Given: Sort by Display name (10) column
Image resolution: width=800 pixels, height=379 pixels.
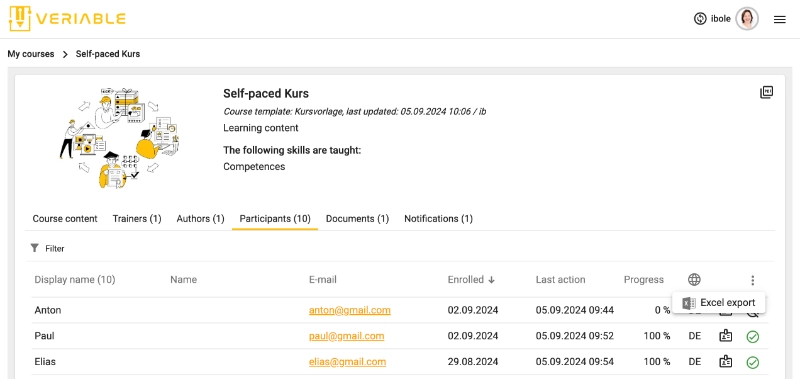Looking at the screenshot, I should (x=75, y=280).
